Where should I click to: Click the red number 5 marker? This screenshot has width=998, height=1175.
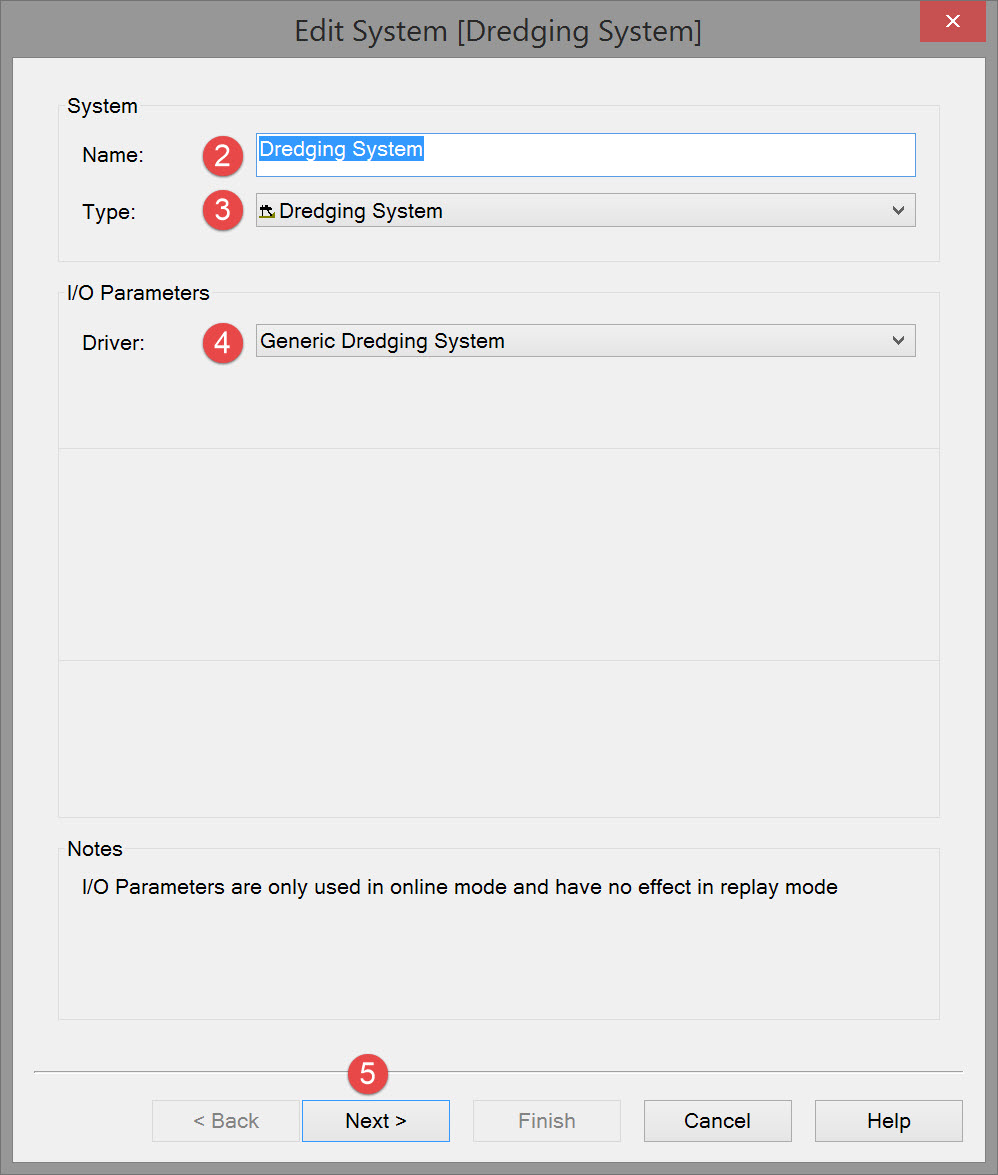(367, 1073)
